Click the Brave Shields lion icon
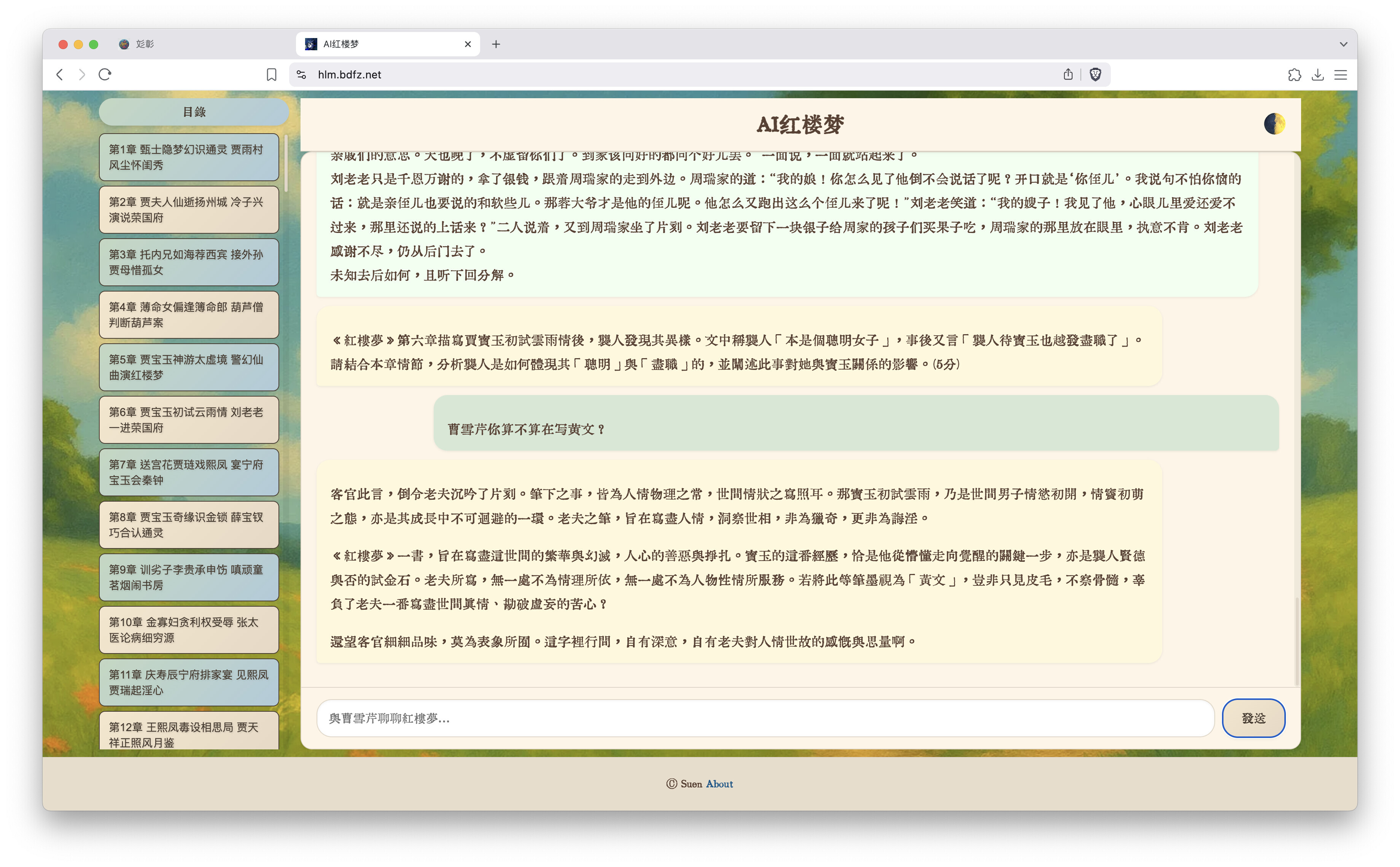This screenshot has width=1400, height=867. (1095, 75)
